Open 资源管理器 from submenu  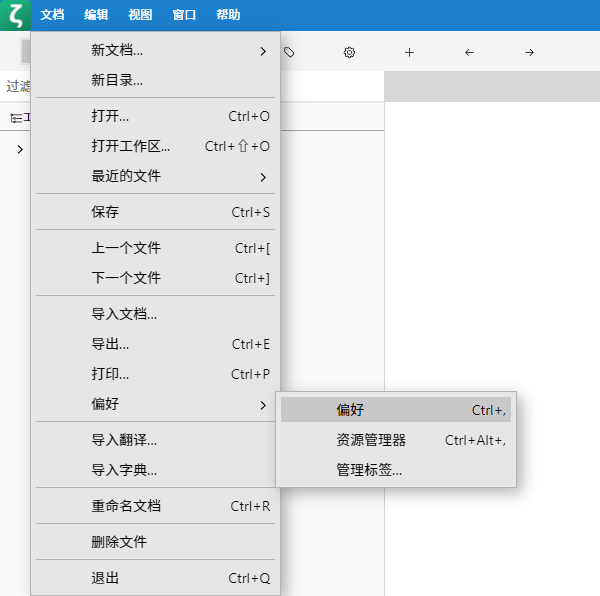pos(396,440)
